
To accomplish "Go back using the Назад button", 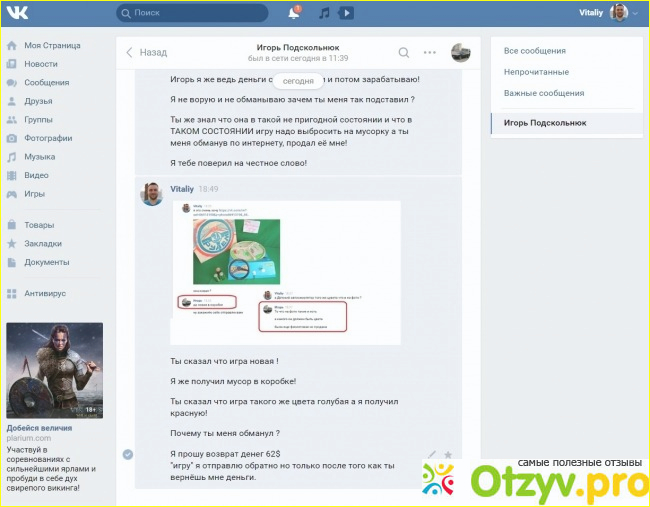I will (x=146, y=52).
